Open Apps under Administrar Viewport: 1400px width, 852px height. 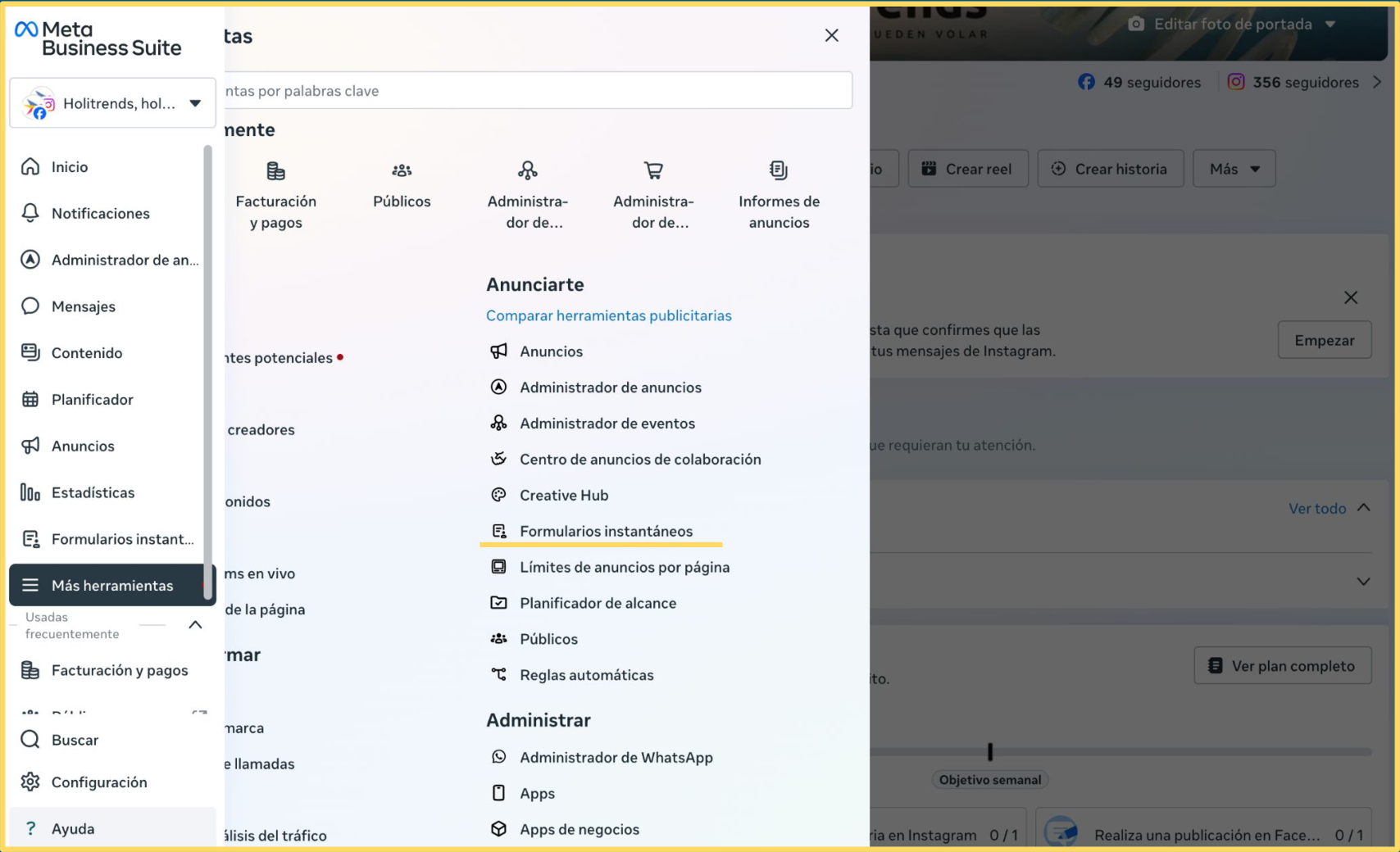point(537,794)
